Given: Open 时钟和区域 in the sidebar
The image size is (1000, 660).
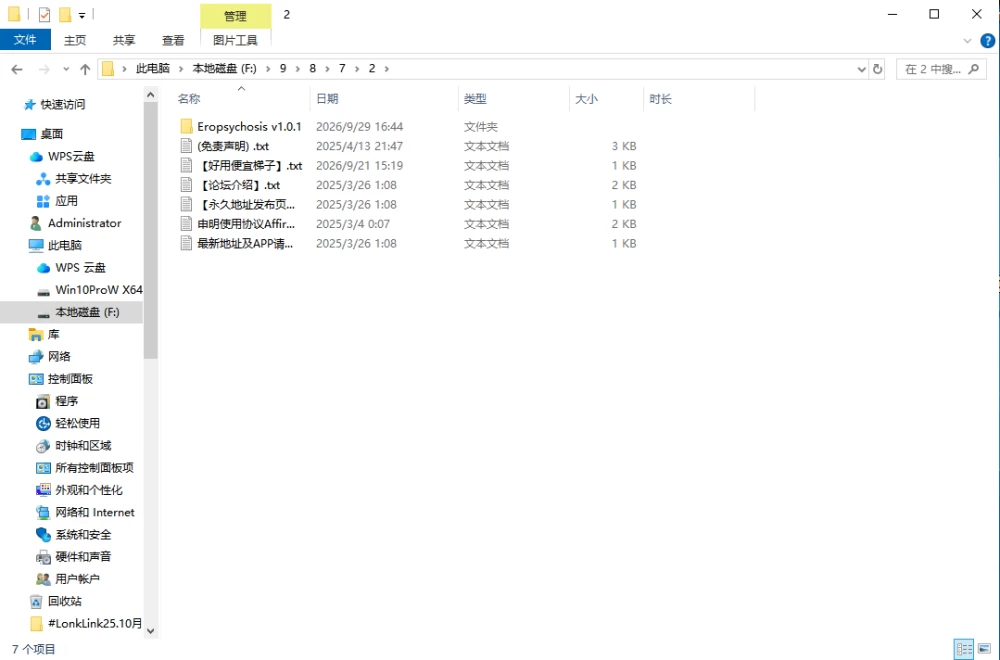Looking at the screenshot, I should (x=83, y=446).
